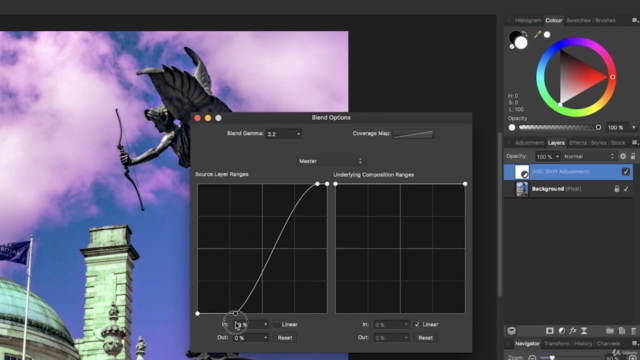Toggle visibility of the Background layer

tap(626, 189)
